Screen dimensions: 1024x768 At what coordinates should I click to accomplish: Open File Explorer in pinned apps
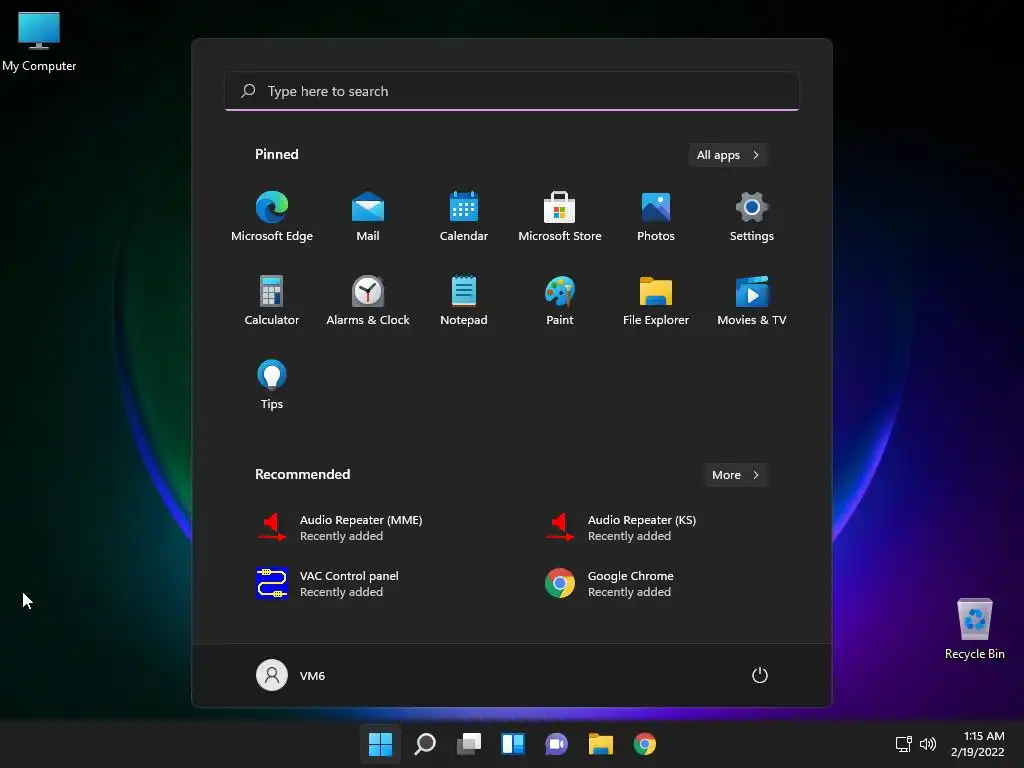tap(656, 300)
